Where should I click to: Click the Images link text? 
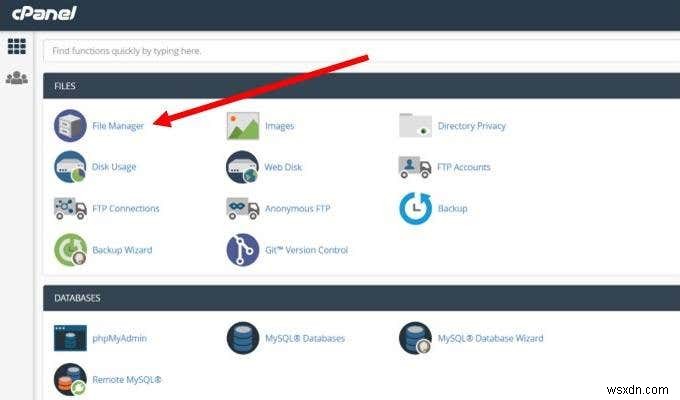click(280, 126)
